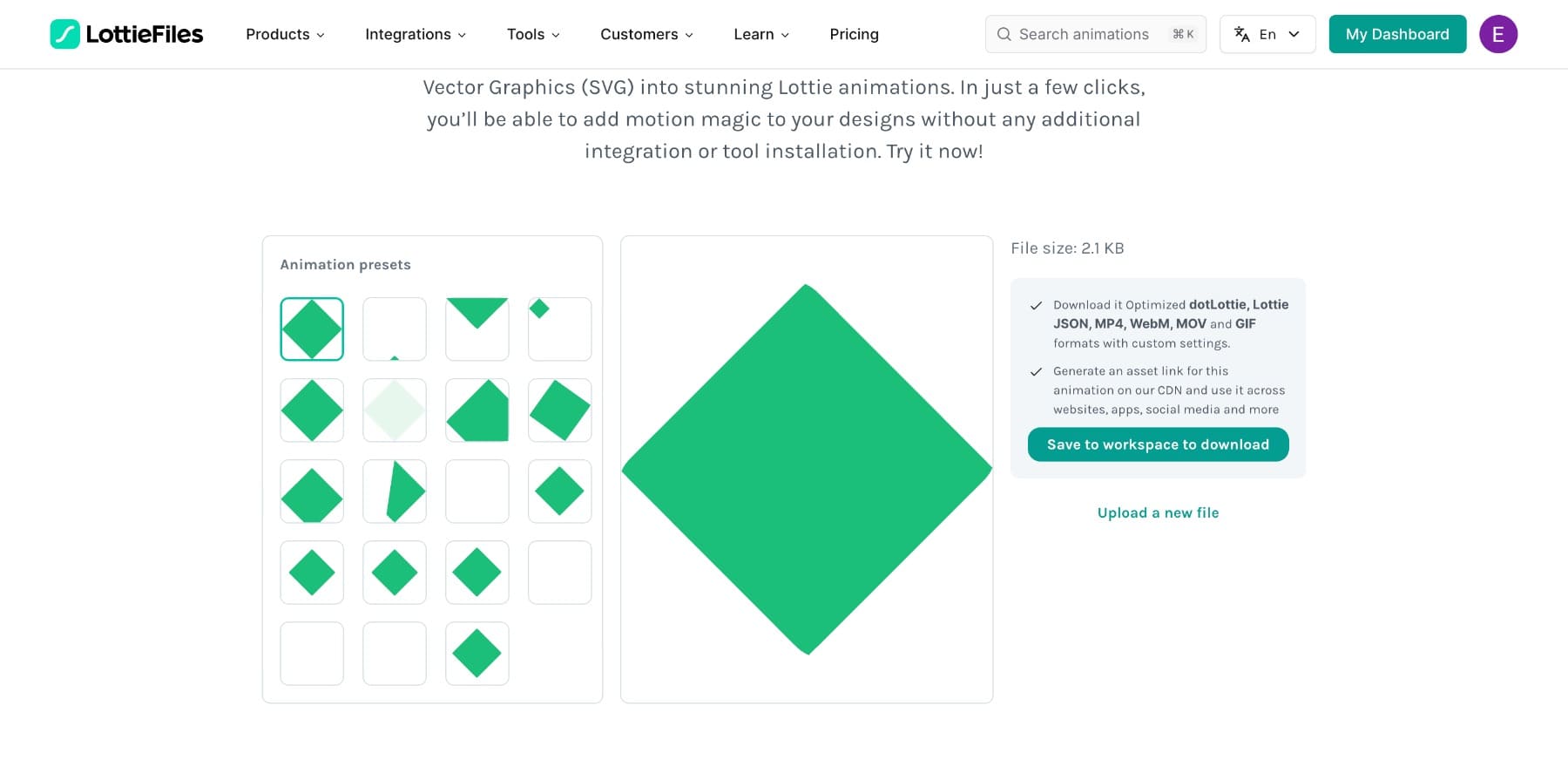
Task: Select the small top-left diamond preset
Action: 560,329
